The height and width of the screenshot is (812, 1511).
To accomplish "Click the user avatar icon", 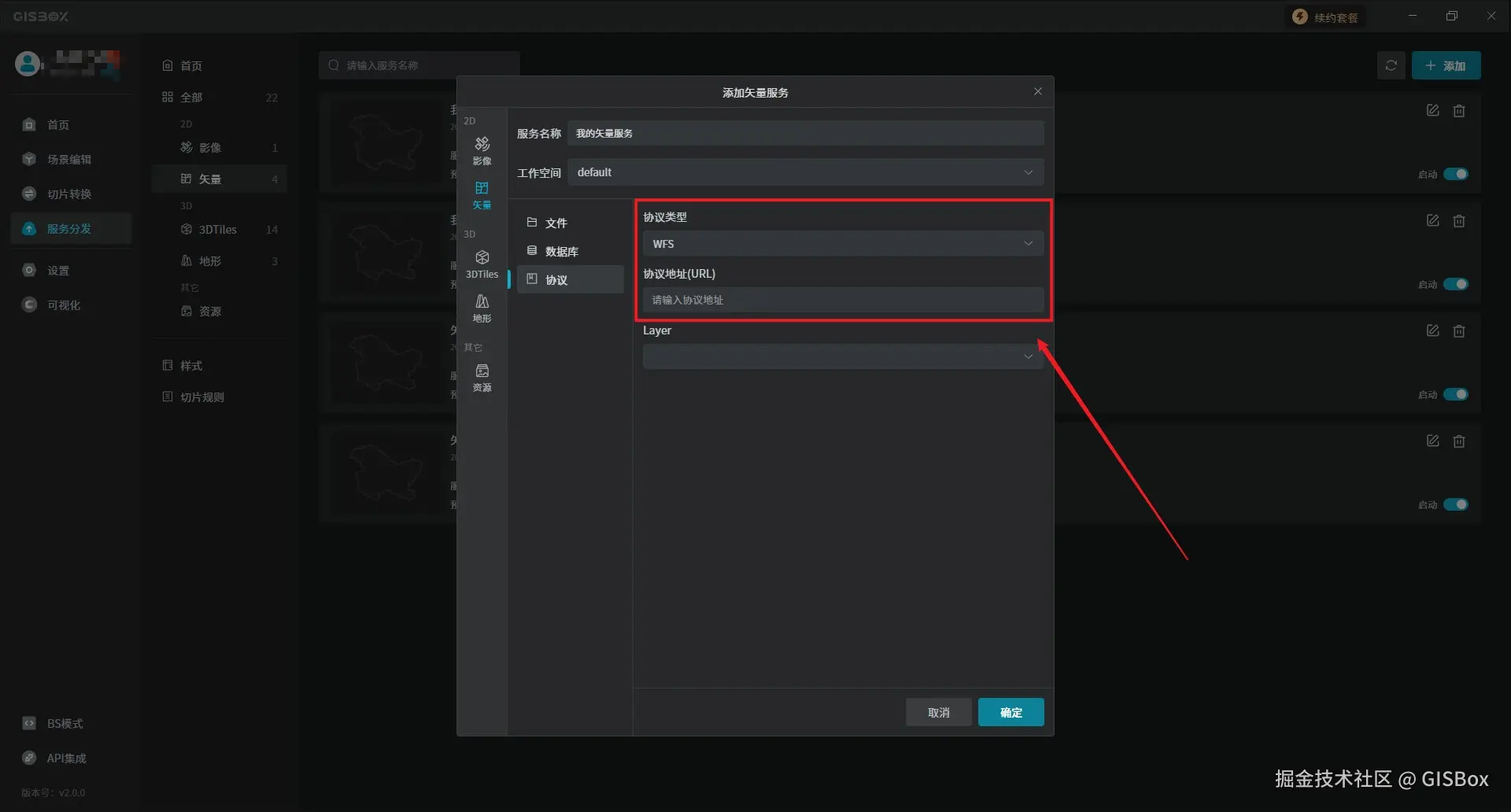I will point(28,64).
